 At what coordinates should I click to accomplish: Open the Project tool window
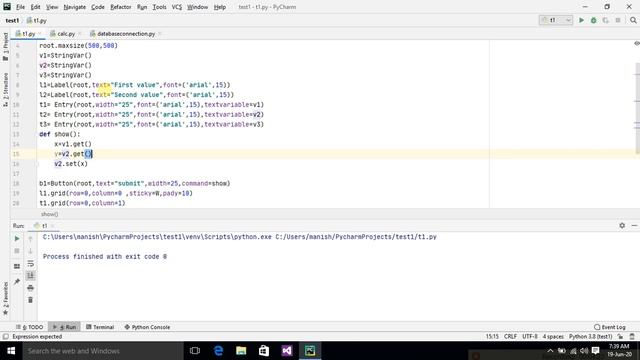click(5, 47)
